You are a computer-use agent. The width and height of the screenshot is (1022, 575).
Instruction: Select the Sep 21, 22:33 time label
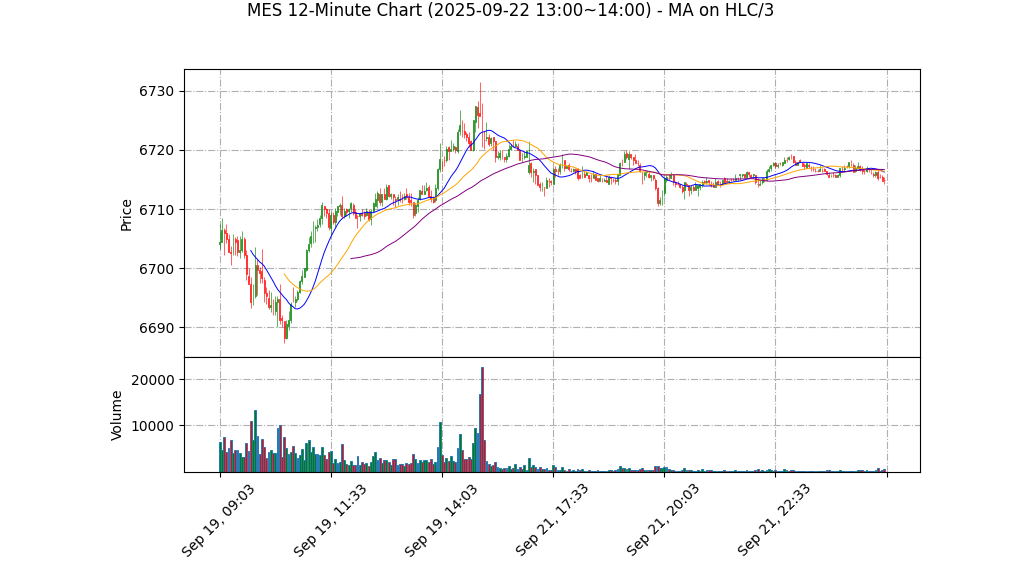(x=774, y=520)
